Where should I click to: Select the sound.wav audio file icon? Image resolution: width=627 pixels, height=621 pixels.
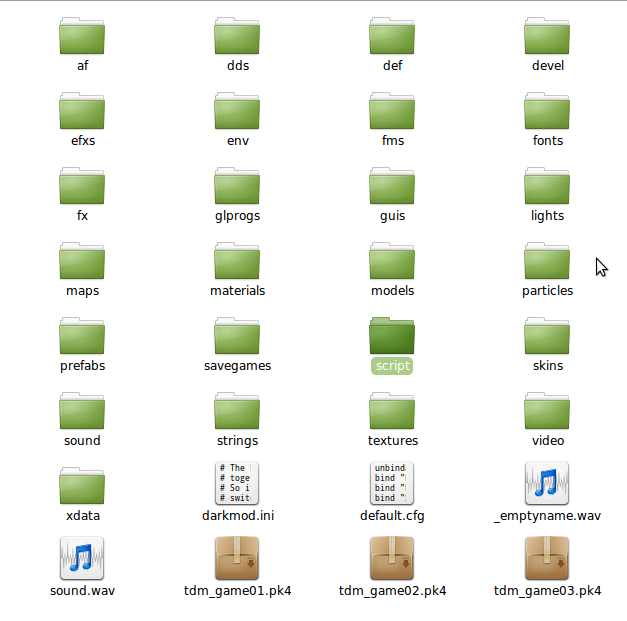tap(82, 558)
